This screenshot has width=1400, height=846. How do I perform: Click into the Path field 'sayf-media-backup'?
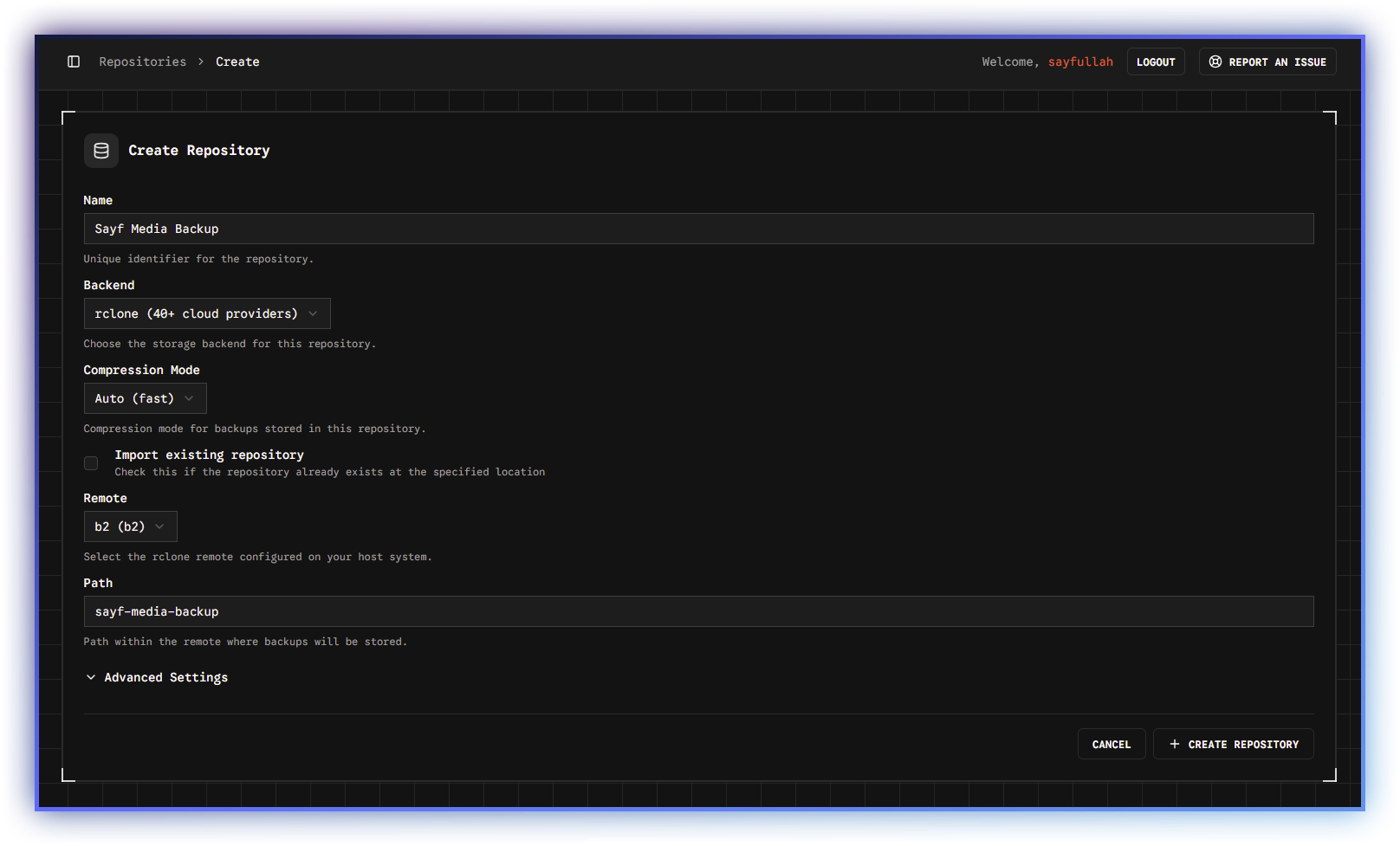coord(698,611)
